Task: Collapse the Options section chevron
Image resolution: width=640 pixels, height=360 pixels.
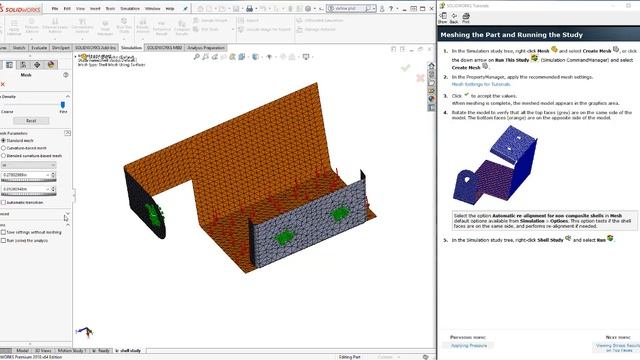Action: coord(68,225)
